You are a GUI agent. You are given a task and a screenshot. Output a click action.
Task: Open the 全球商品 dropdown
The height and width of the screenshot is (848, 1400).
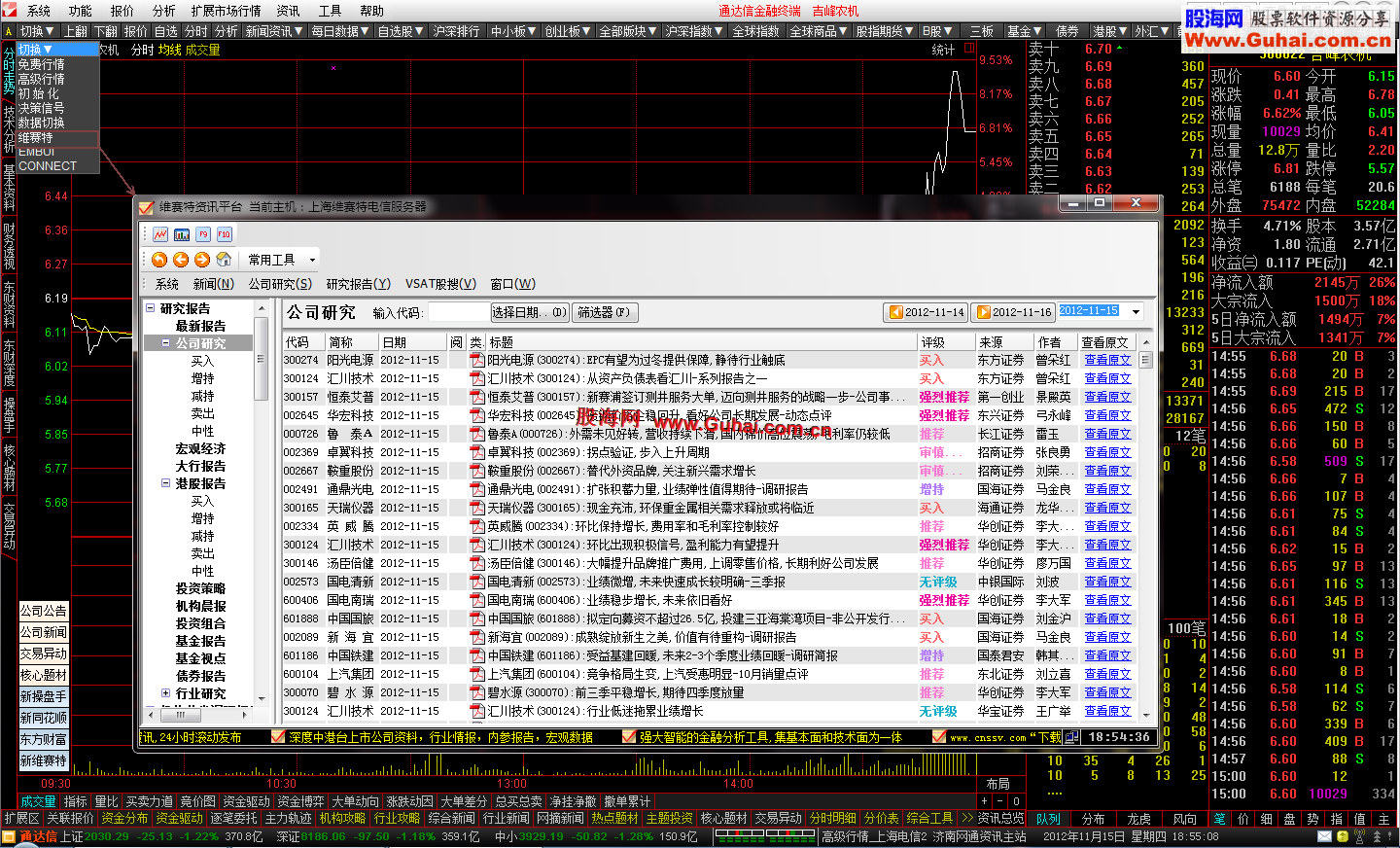pyautogui.click(x=819, y=31)
